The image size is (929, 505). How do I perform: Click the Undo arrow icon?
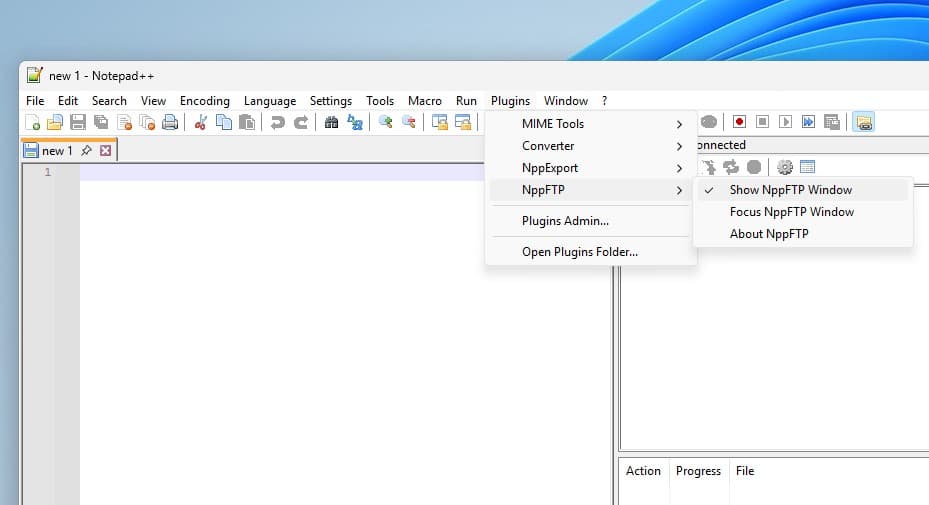[x=277, y=122]
